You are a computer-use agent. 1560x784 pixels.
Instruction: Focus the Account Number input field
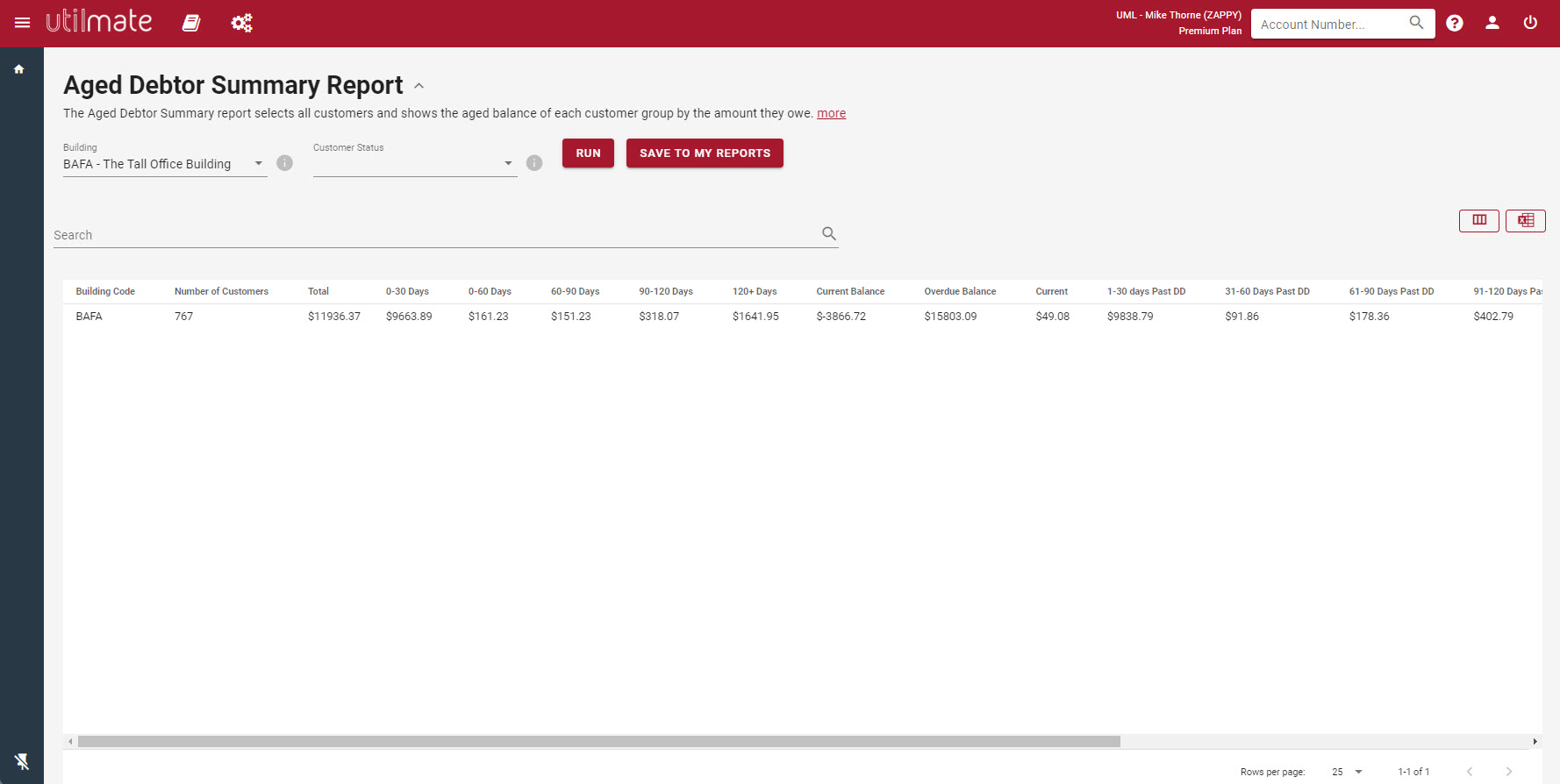click(1329, 25)
